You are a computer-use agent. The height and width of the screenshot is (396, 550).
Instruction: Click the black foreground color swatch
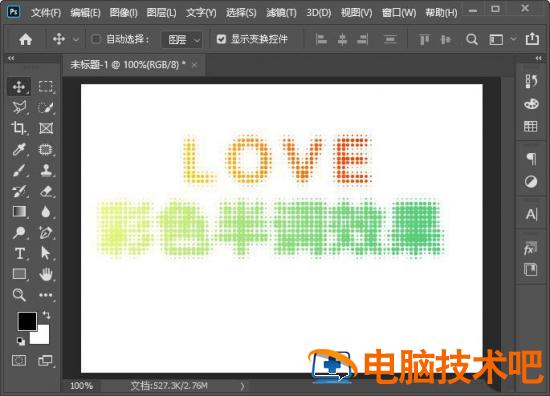(x=27, y=321)
